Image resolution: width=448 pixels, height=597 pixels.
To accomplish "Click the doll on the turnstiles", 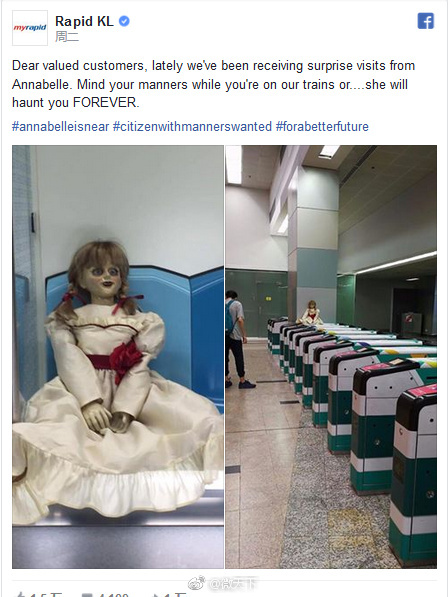I will coord(312,313).
